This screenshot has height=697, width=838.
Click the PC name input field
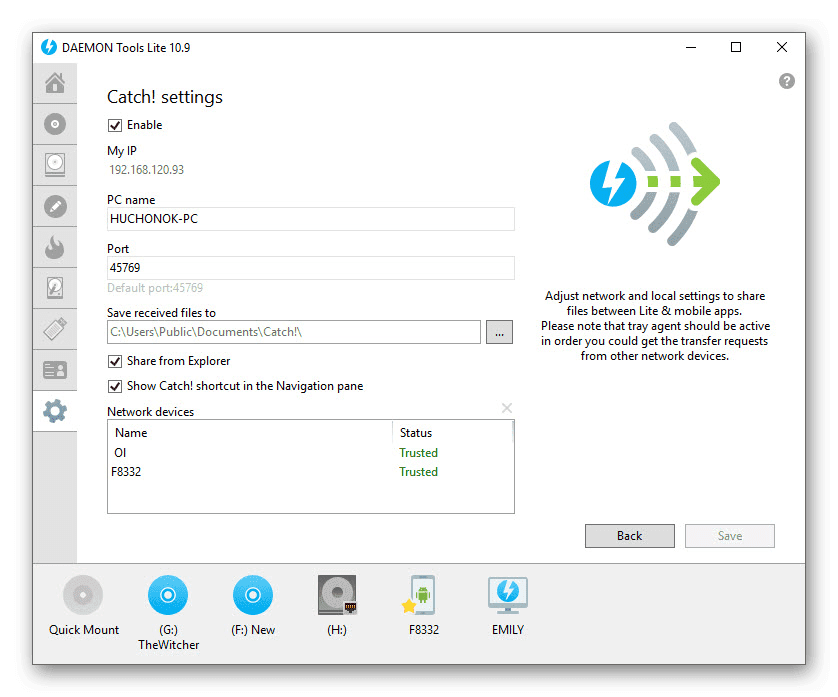(x=311, y=219)
